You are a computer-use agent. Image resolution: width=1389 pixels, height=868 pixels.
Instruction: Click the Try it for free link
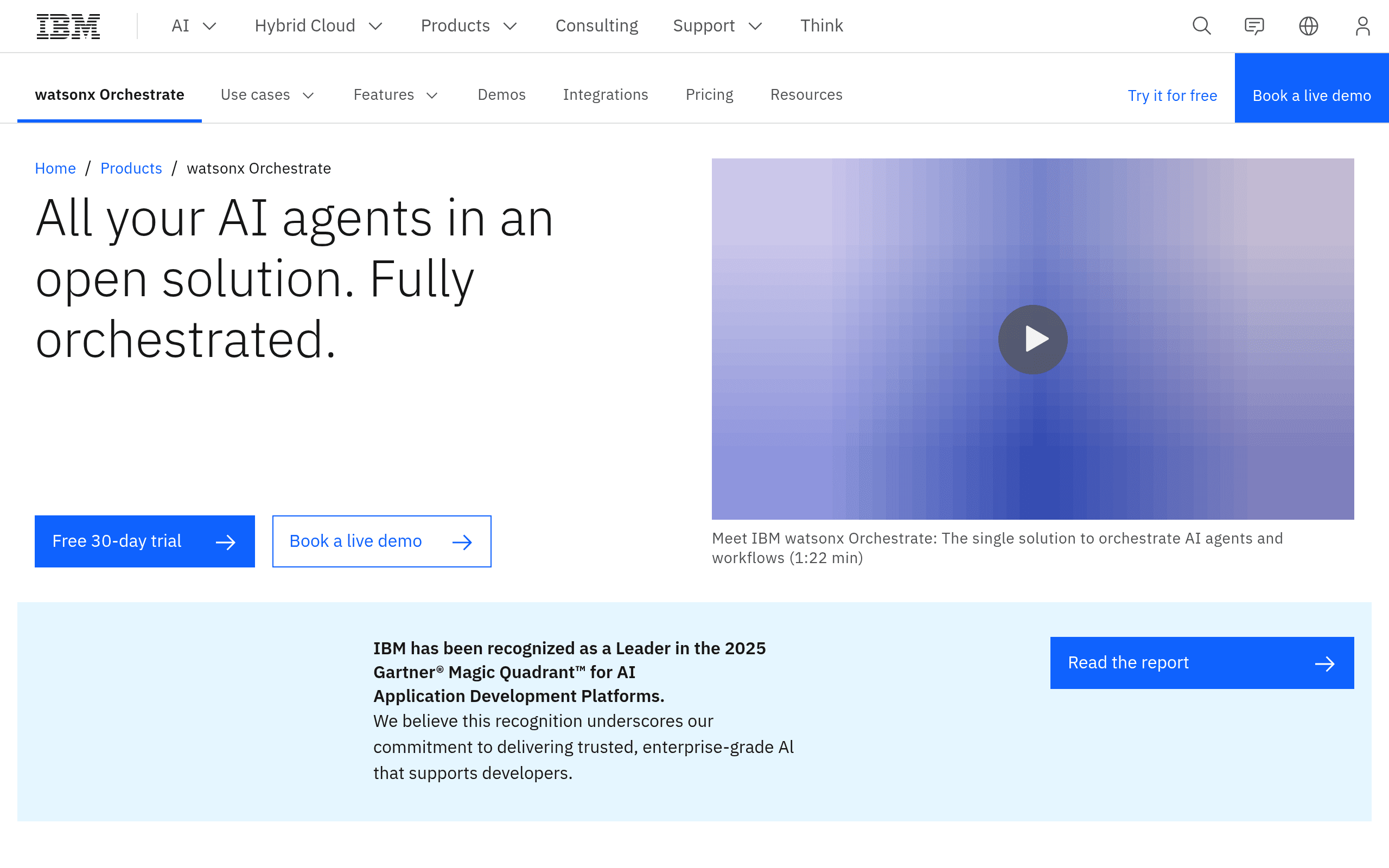click(x=1172, y=95)
